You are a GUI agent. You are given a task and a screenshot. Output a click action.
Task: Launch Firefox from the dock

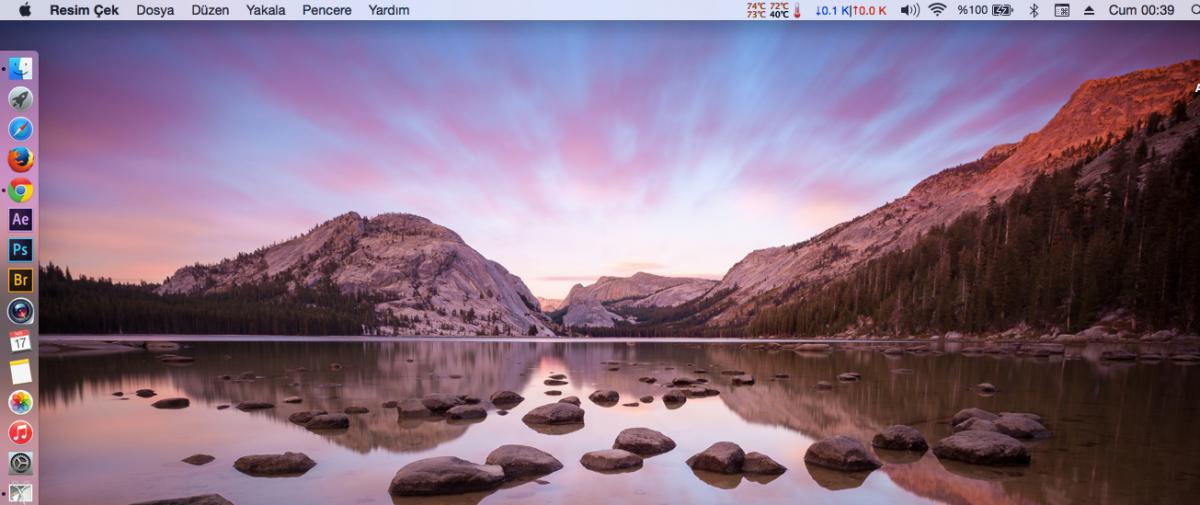tap(20, 160)
